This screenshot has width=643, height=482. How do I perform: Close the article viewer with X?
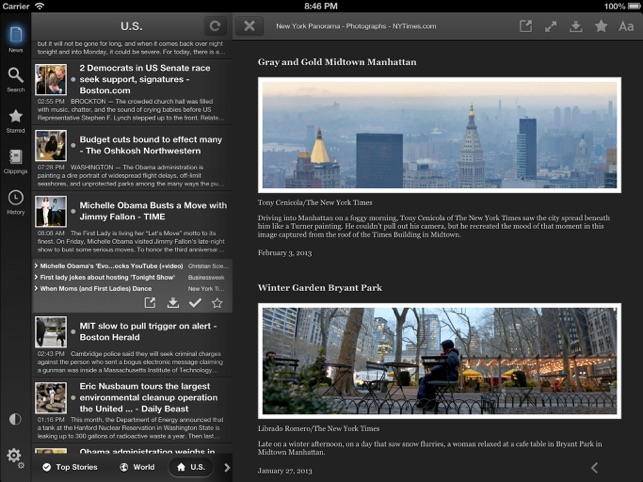click(x=249, y=26)
